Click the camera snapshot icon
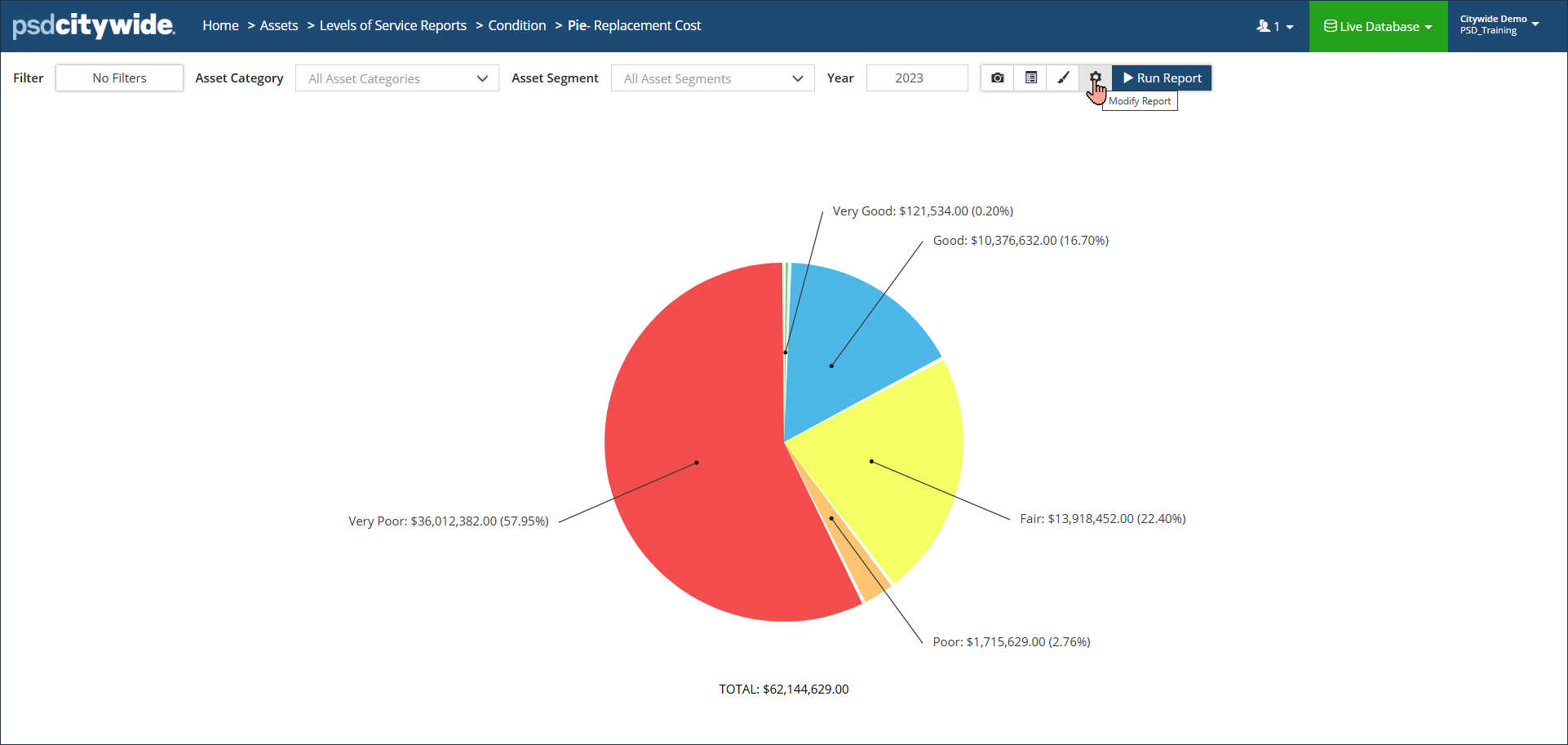Viewport: 1568px width, 745px height. 997,78
